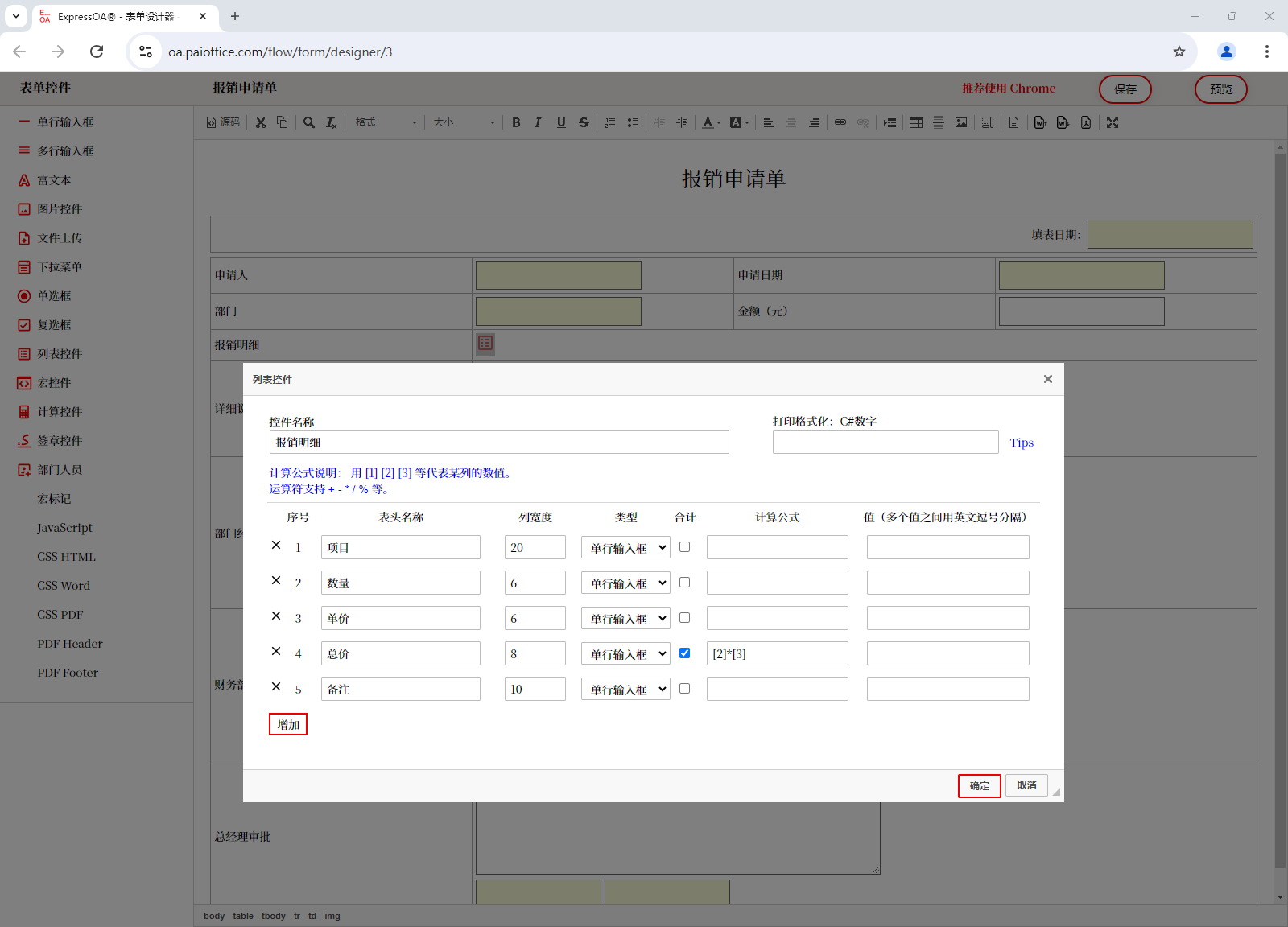Click the 保存 save button
Screen dimensions: 1288x927
tap(1125, 89)
